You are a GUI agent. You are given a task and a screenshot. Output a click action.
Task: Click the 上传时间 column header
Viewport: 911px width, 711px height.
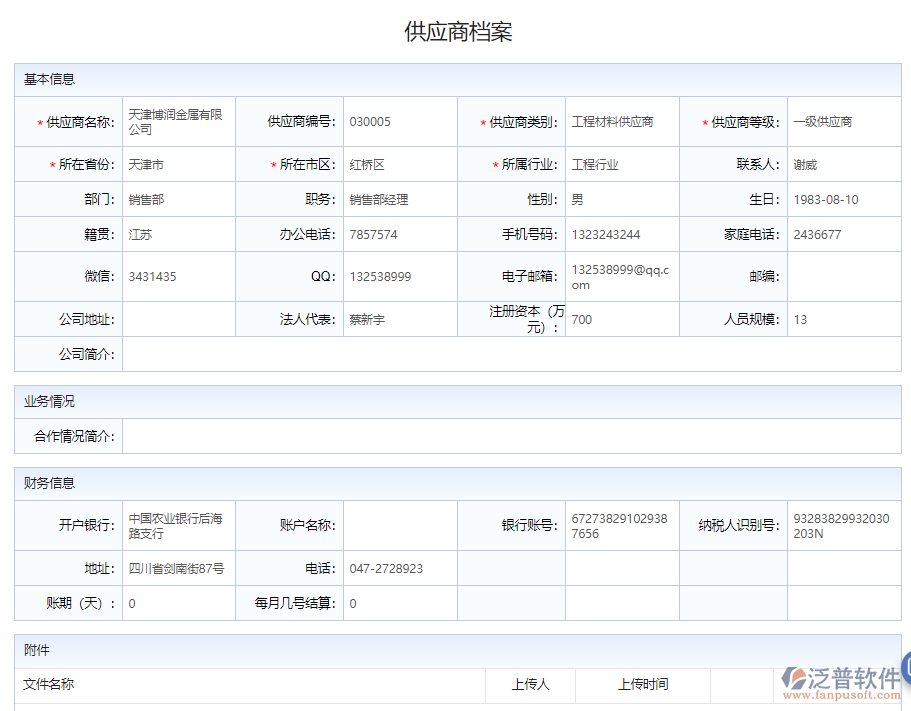pyautogui.click(x=644, y=686)
